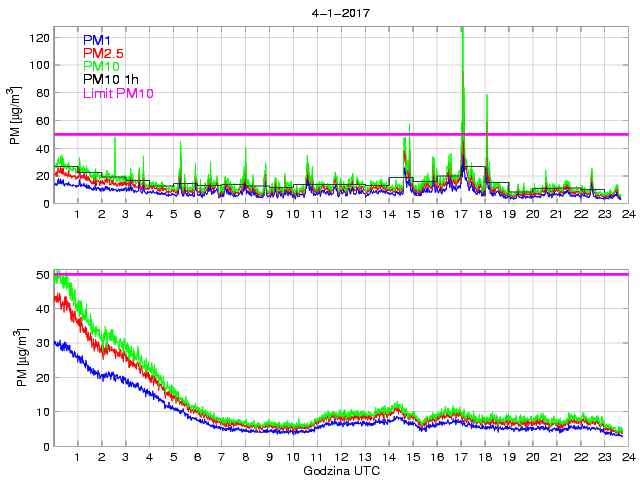Image resolution: width=640 pixels, height=480 pixels.
Task: Click the magenta limit line in top chart
Action: tap(300, 134)
